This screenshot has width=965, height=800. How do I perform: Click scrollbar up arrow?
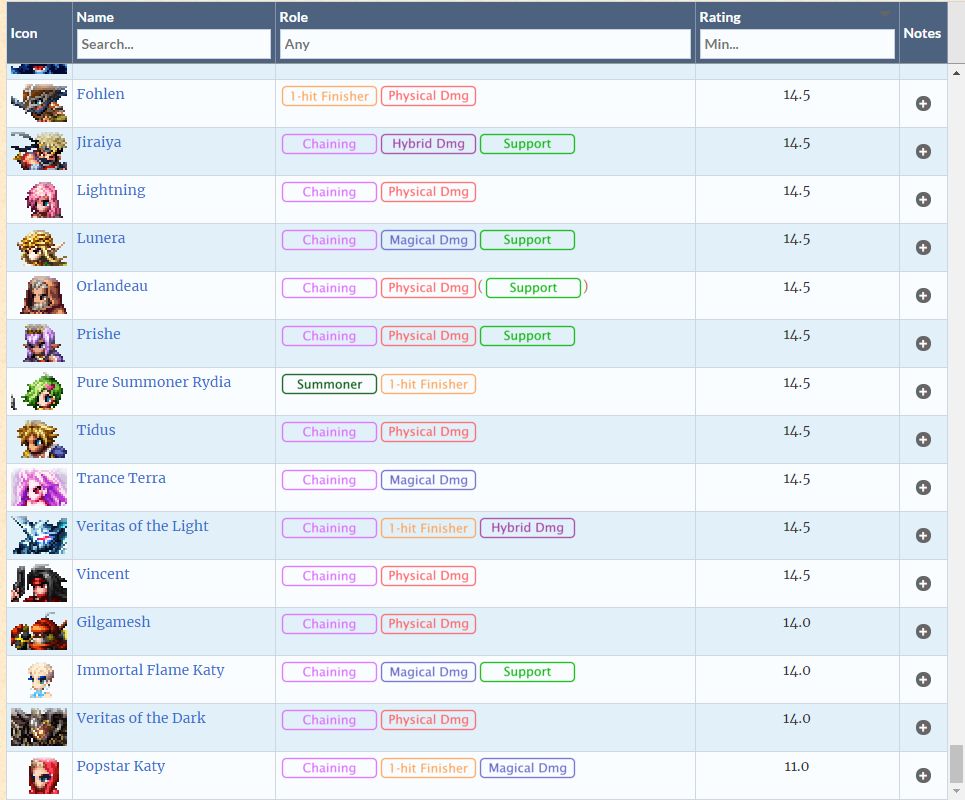click(956, 73)
